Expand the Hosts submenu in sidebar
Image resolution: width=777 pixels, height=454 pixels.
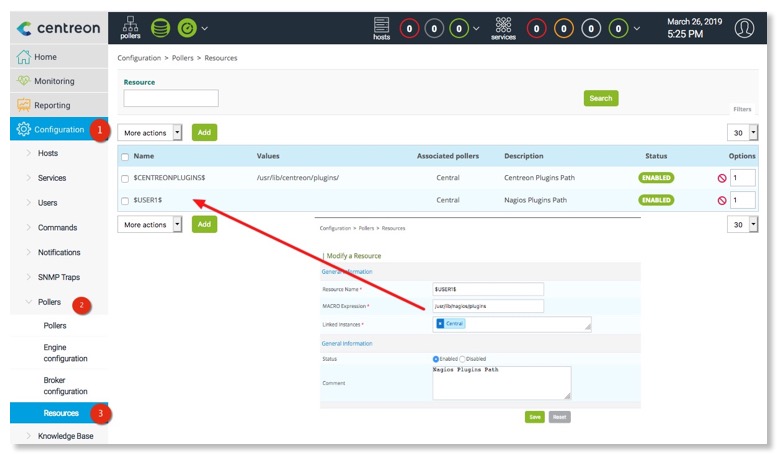click(48, 153)
